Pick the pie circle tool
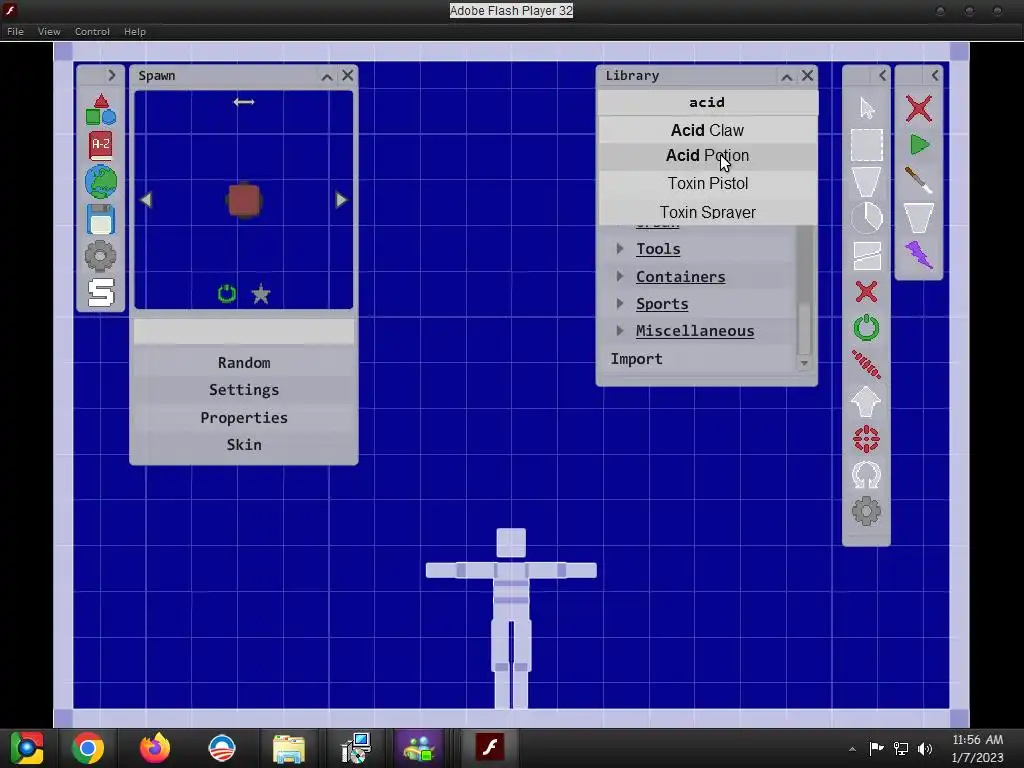1024x768 pixels. click(x=867, y=218)
